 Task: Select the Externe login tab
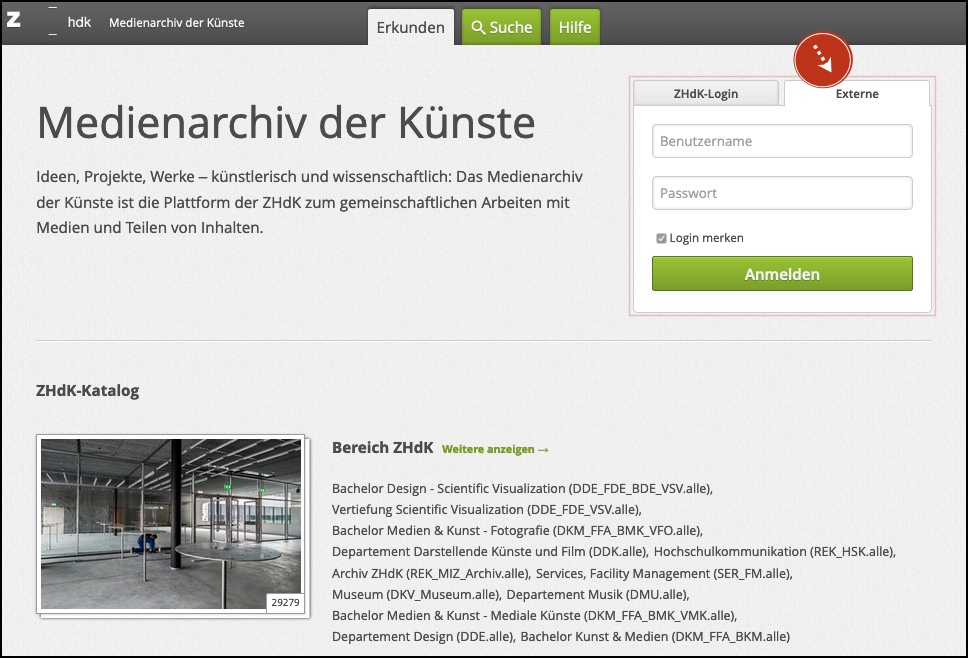pos(857,94)
